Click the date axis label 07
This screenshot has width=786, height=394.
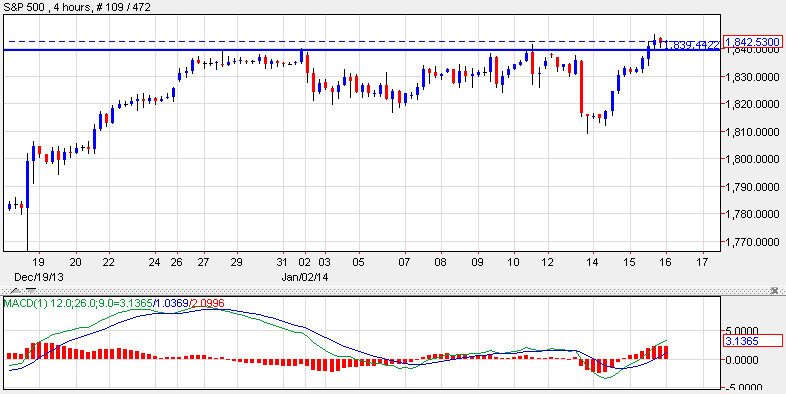tap(404, 262)
